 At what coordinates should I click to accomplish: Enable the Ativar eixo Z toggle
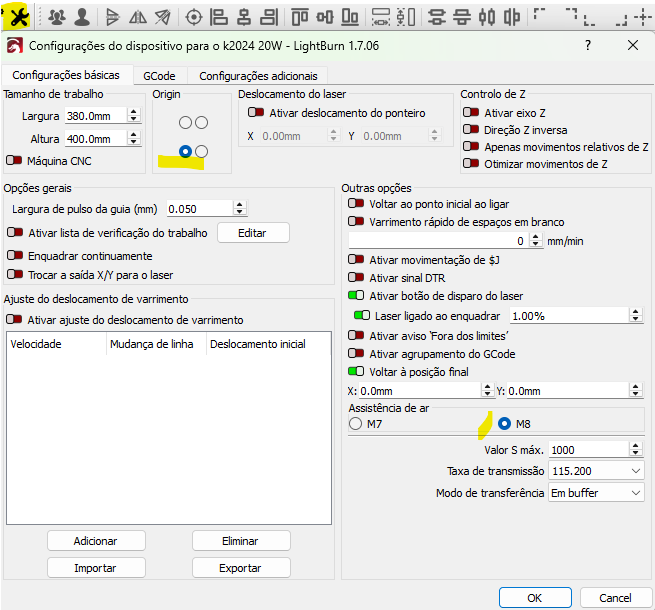pos(470,113)
